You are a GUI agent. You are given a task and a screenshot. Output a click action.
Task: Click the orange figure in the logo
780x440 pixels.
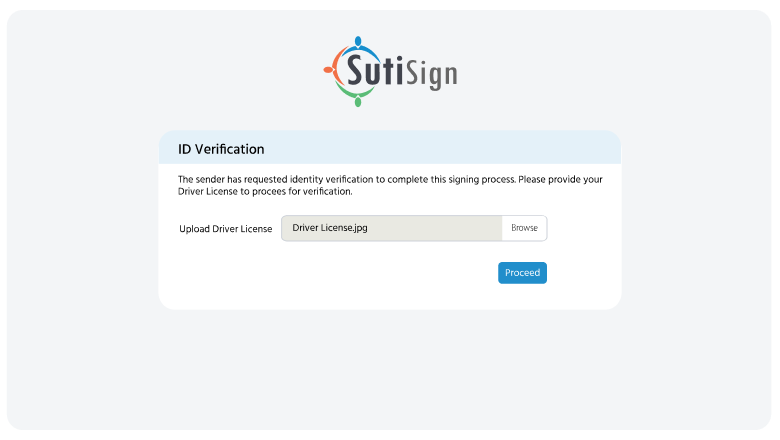click(330, 70)
